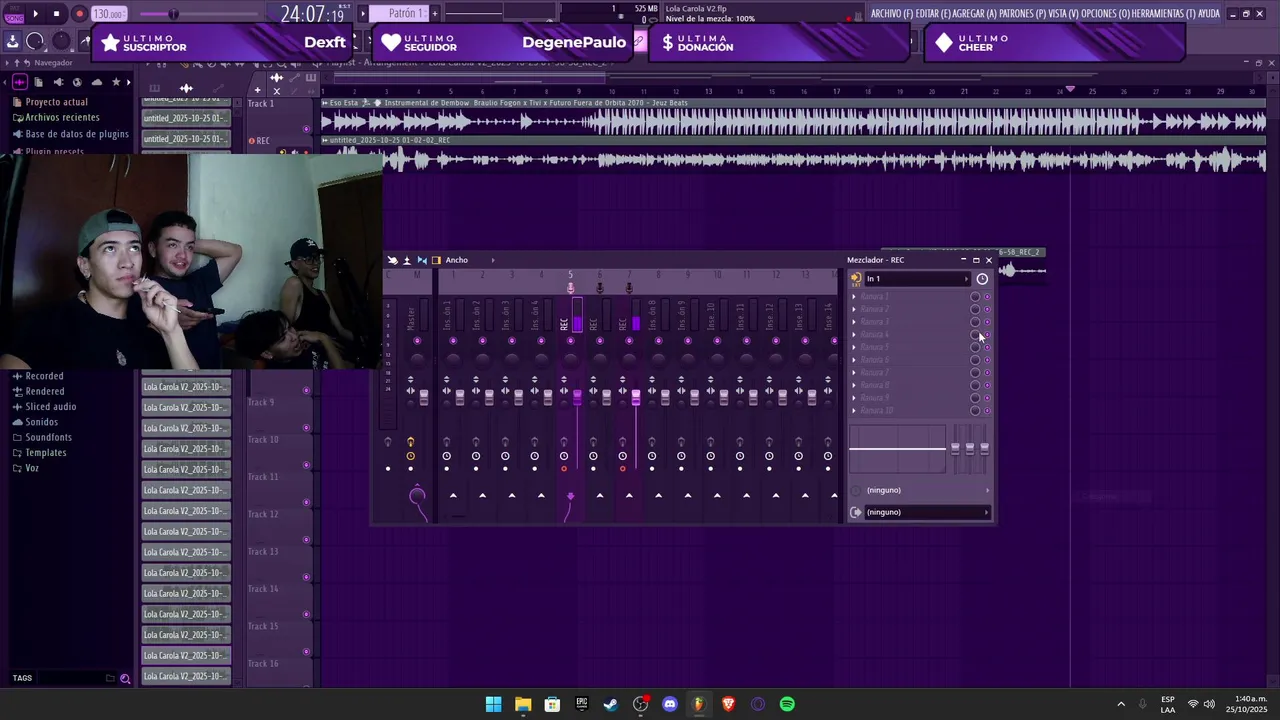Open Discord from the taskbar
This screenshot has width=1280, height=720.
(x=669, y=704)
